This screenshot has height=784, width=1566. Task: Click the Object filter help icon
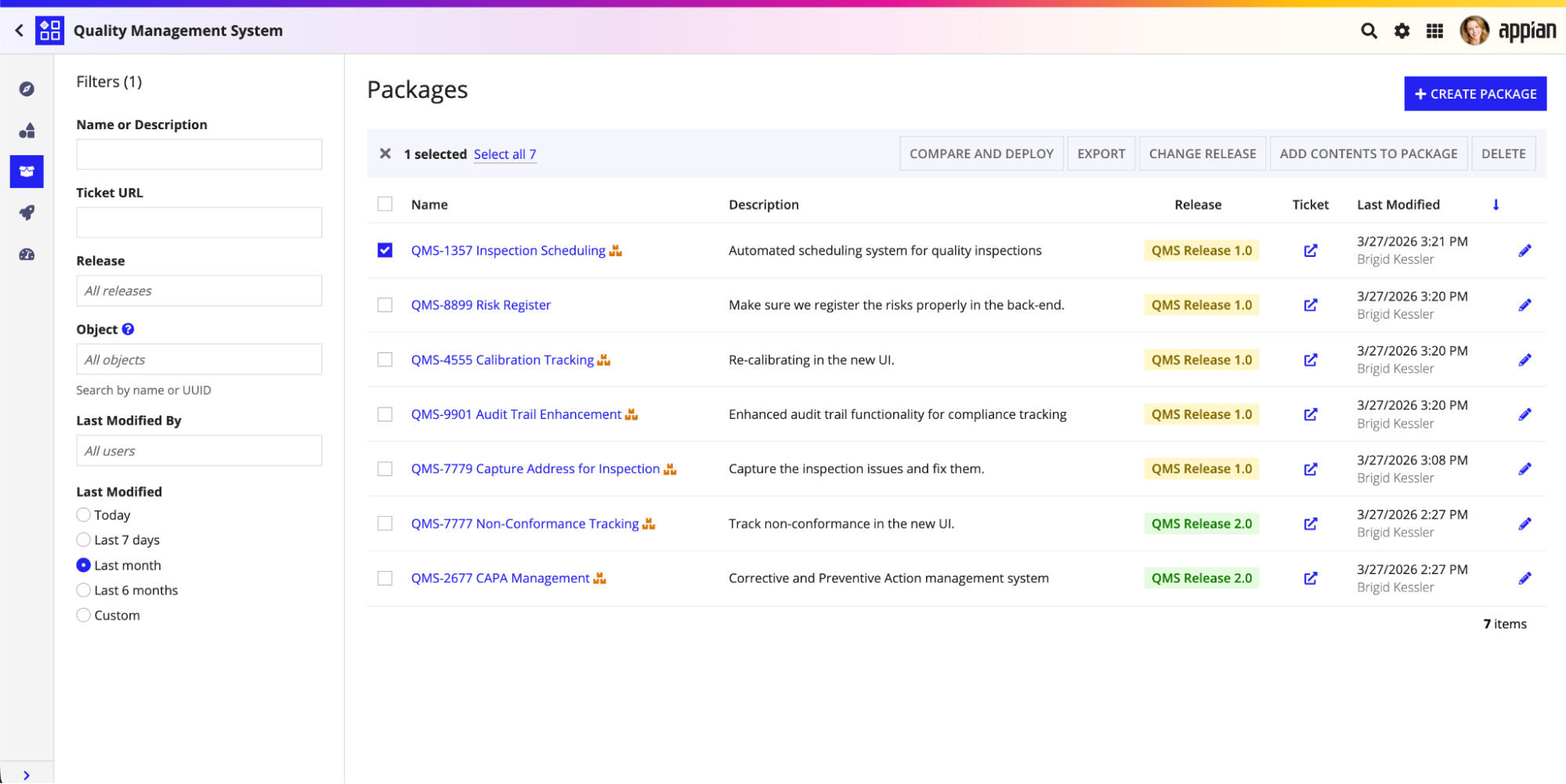(128, 329)
